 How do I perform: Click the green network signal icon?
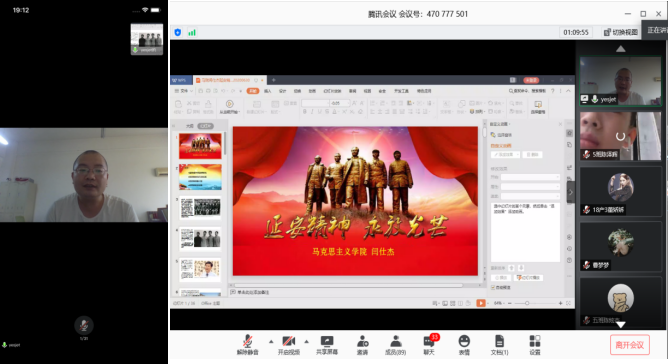(192, 32)
